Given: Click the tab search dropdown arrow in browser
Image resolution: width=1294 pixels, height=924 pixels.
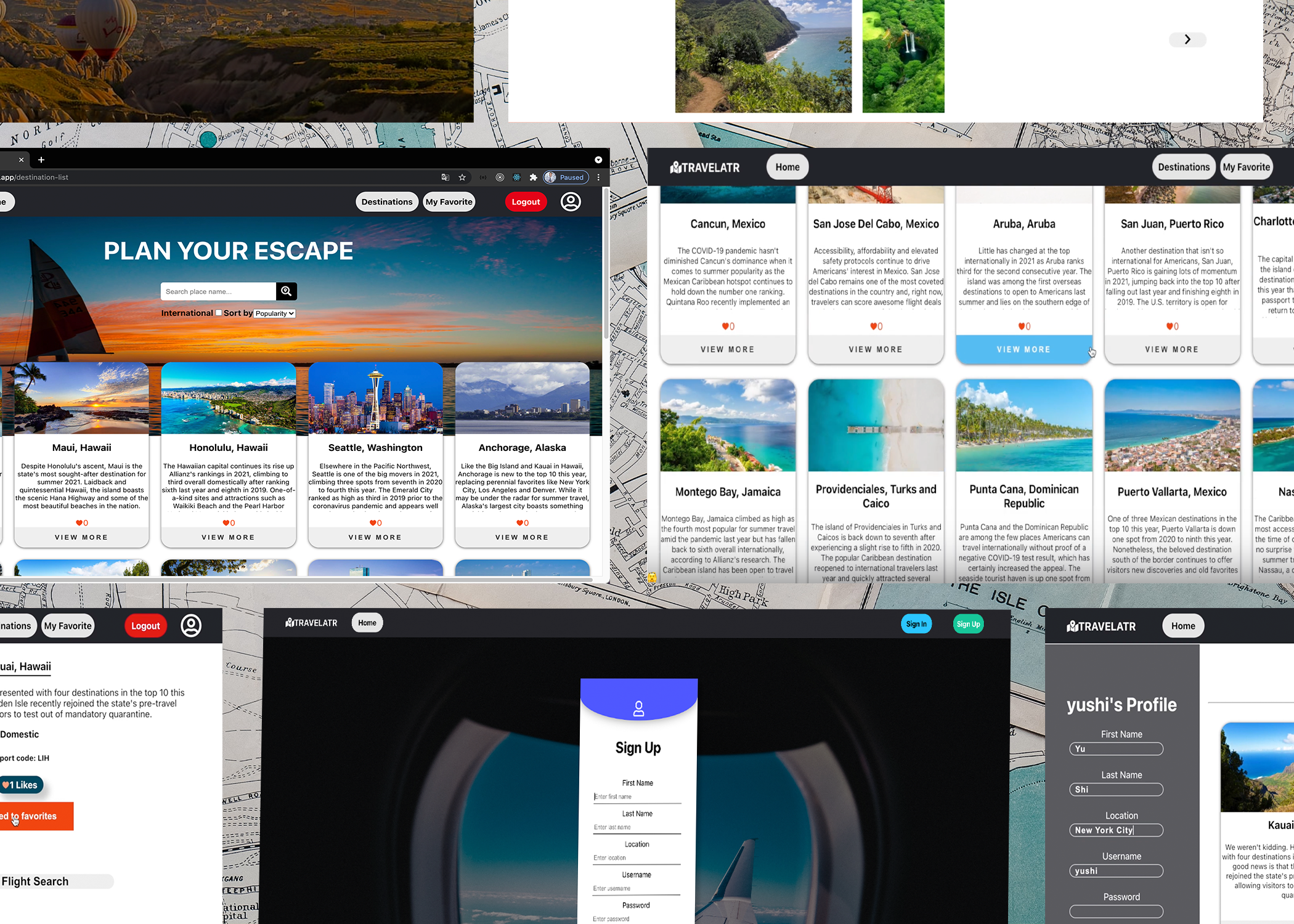Looking at the screenshot, I should coord(598,160).
